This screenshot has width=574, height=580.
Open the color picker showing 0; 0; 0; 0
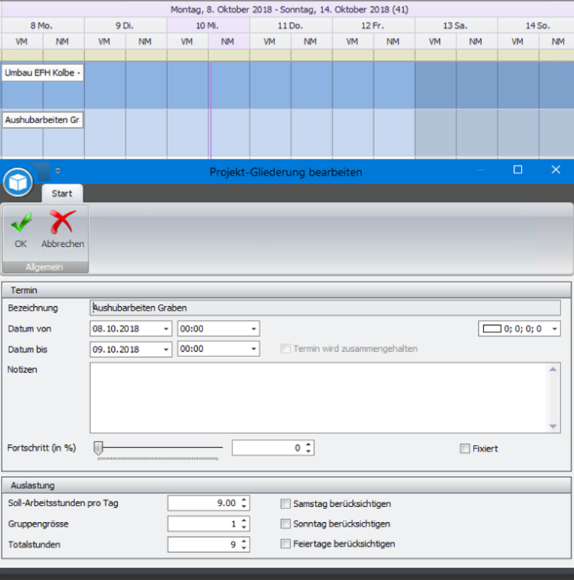click(x=519, y=328)
